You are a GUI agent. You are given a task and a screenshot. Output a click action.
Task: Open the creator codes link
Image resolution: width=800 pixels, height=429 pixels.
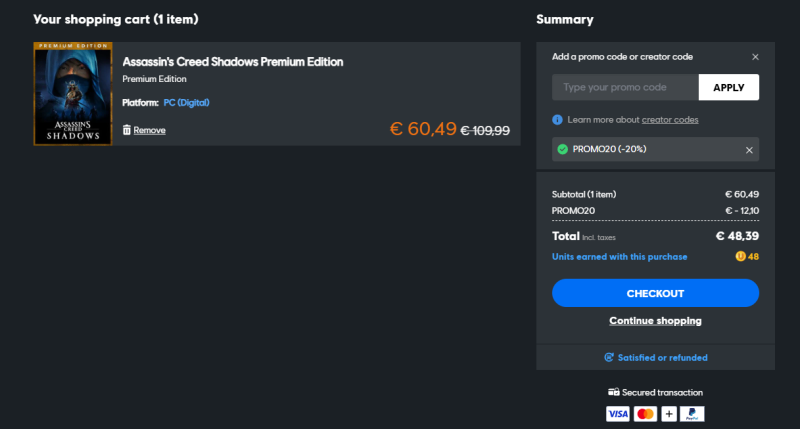coord(670,120)
